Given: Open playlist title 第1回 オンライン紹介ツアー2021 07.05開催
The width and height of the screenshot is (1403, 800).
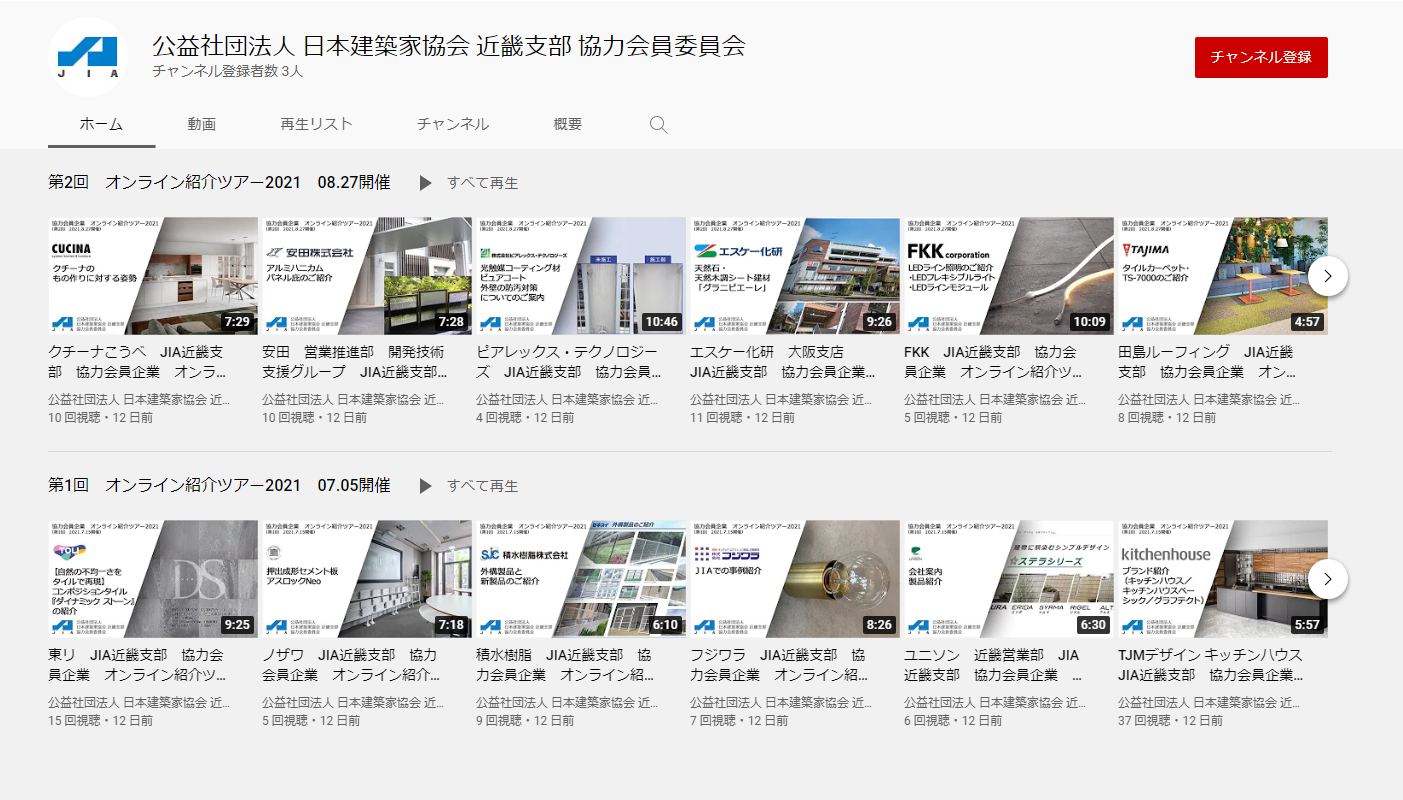Looking at the screenshot, I should (x=219, y=486).
